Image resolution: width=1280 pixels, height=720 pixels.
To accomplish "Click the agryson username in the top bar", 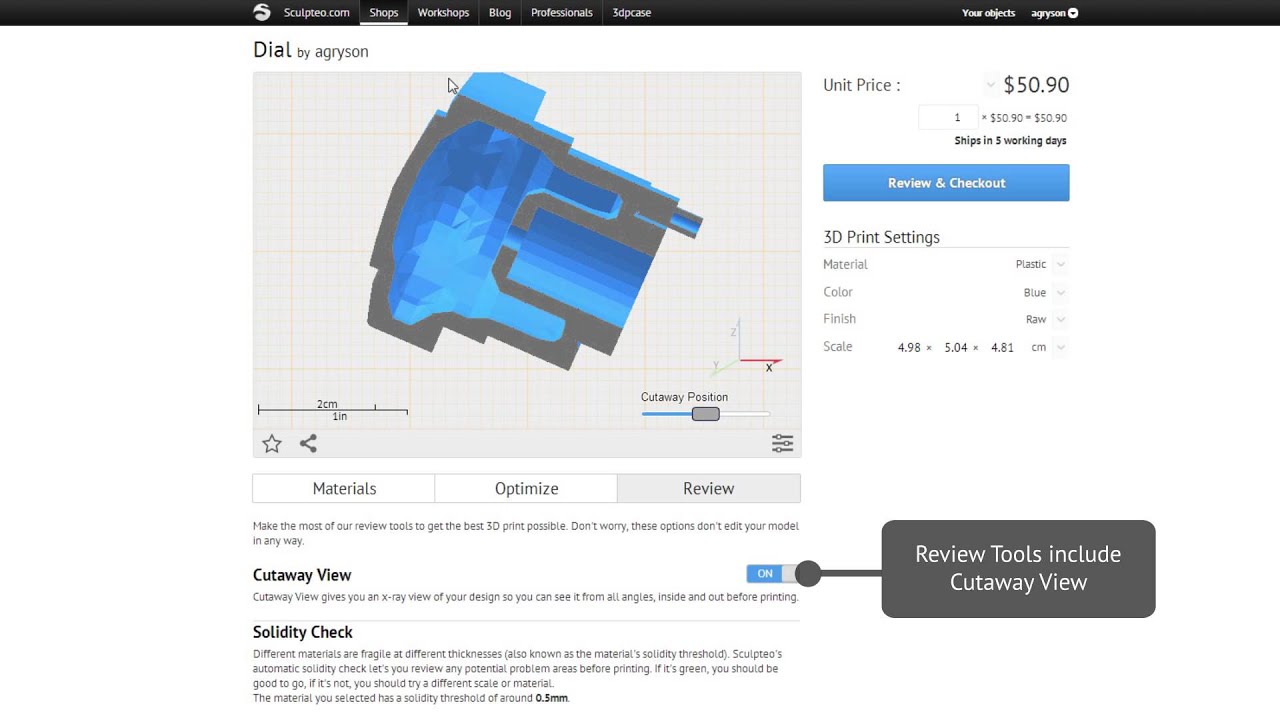I will [x=1048, y=13].
